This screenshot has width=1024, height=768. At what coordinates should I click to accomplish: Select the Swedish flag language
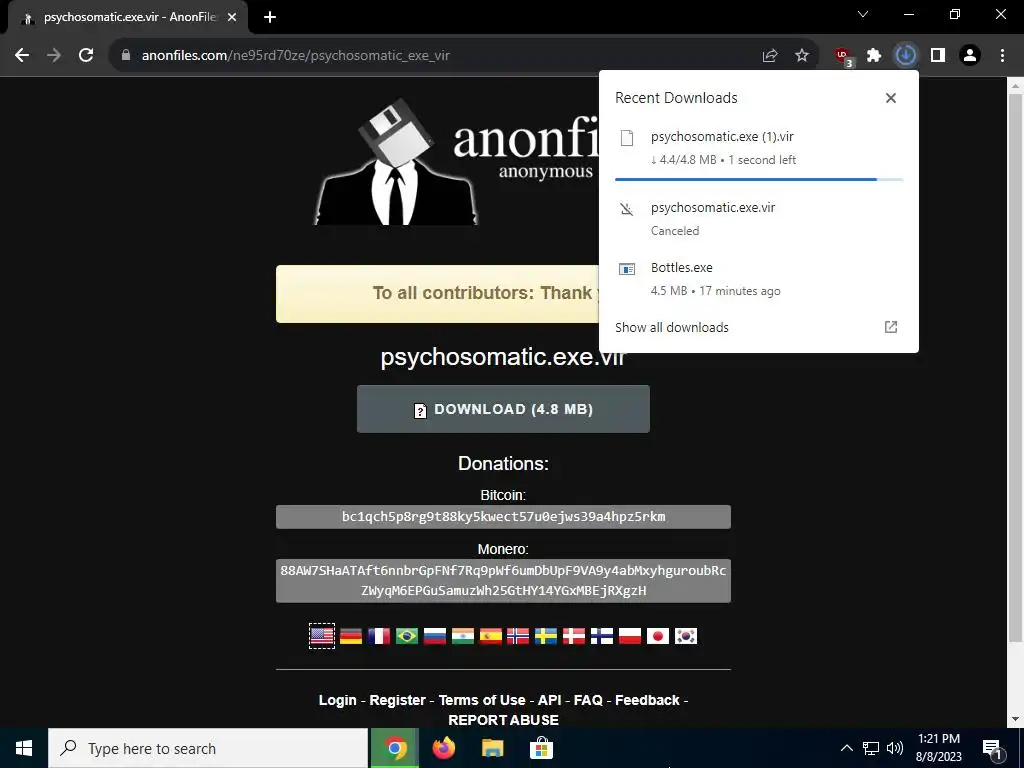pyautogui.click(x=546, y=636)
